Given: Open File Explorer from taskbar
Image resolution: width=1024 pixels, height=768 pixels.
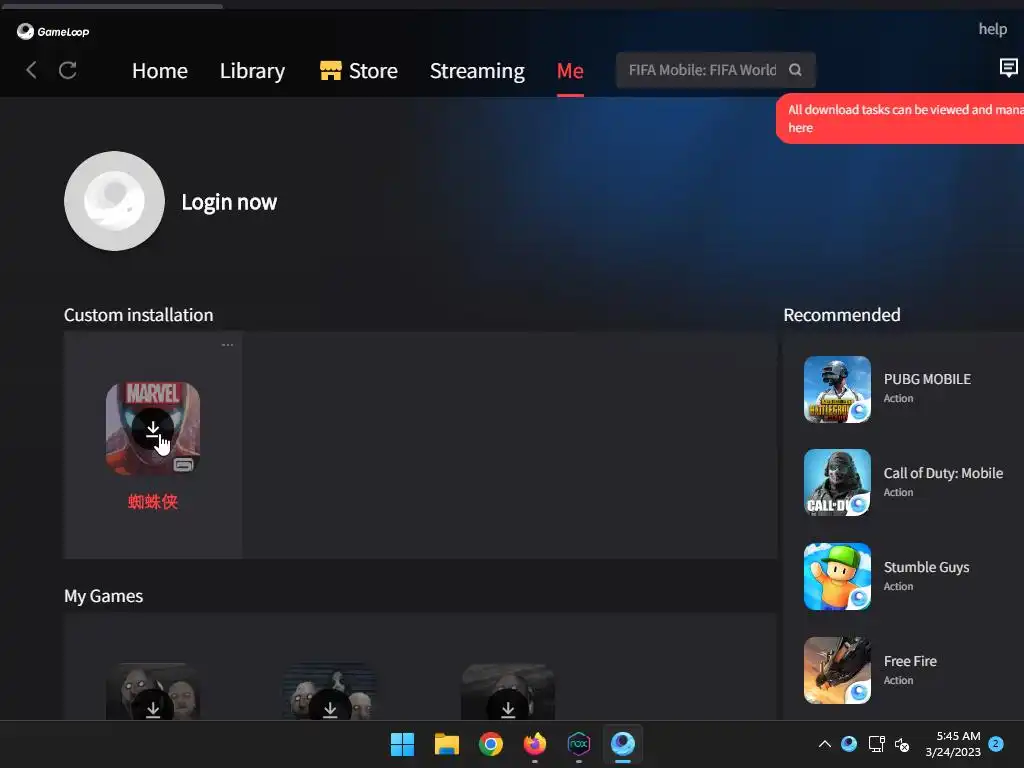Looking at the screenshot, I should coord(447,744).
